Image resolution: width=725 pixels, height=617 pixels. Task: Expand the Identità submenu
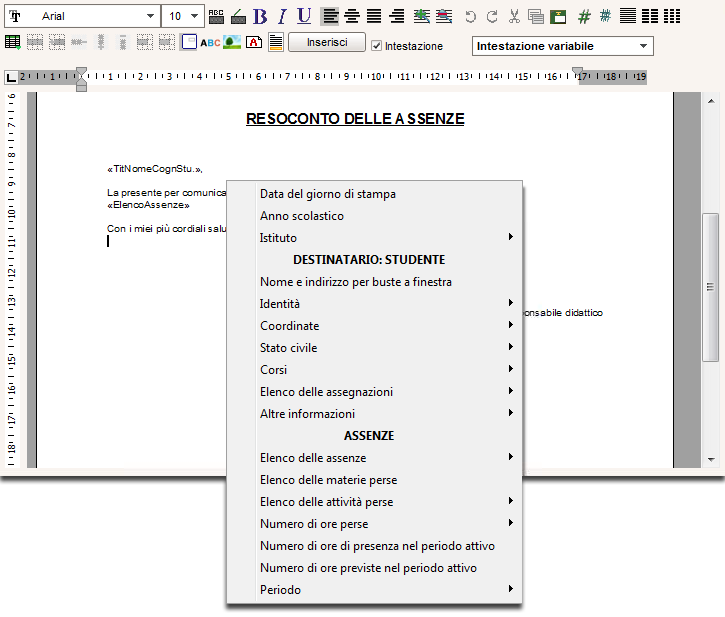(x=375, y=304)
